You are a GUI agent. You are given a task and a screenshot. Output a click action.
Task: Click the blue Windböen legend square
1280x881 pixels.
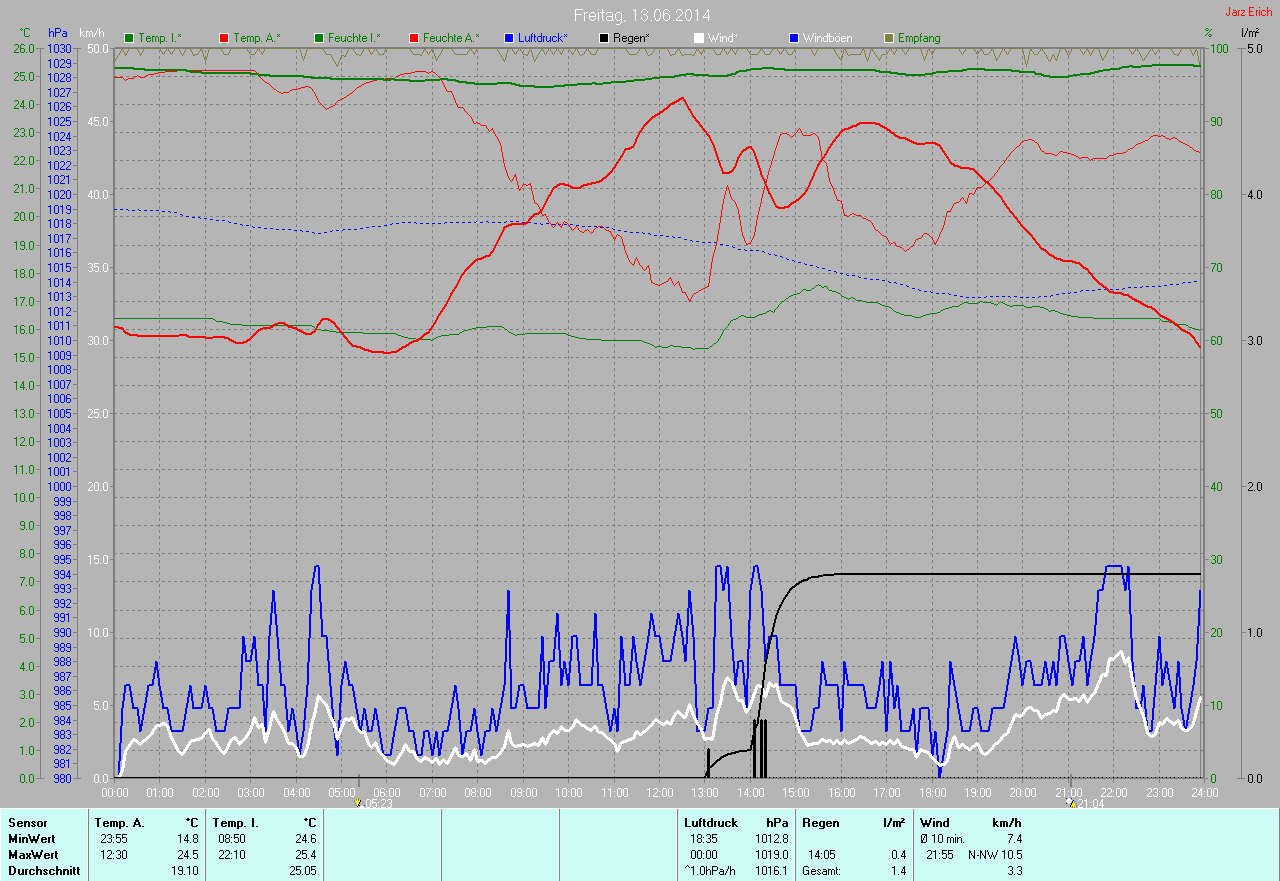click(x=794, y=38)
